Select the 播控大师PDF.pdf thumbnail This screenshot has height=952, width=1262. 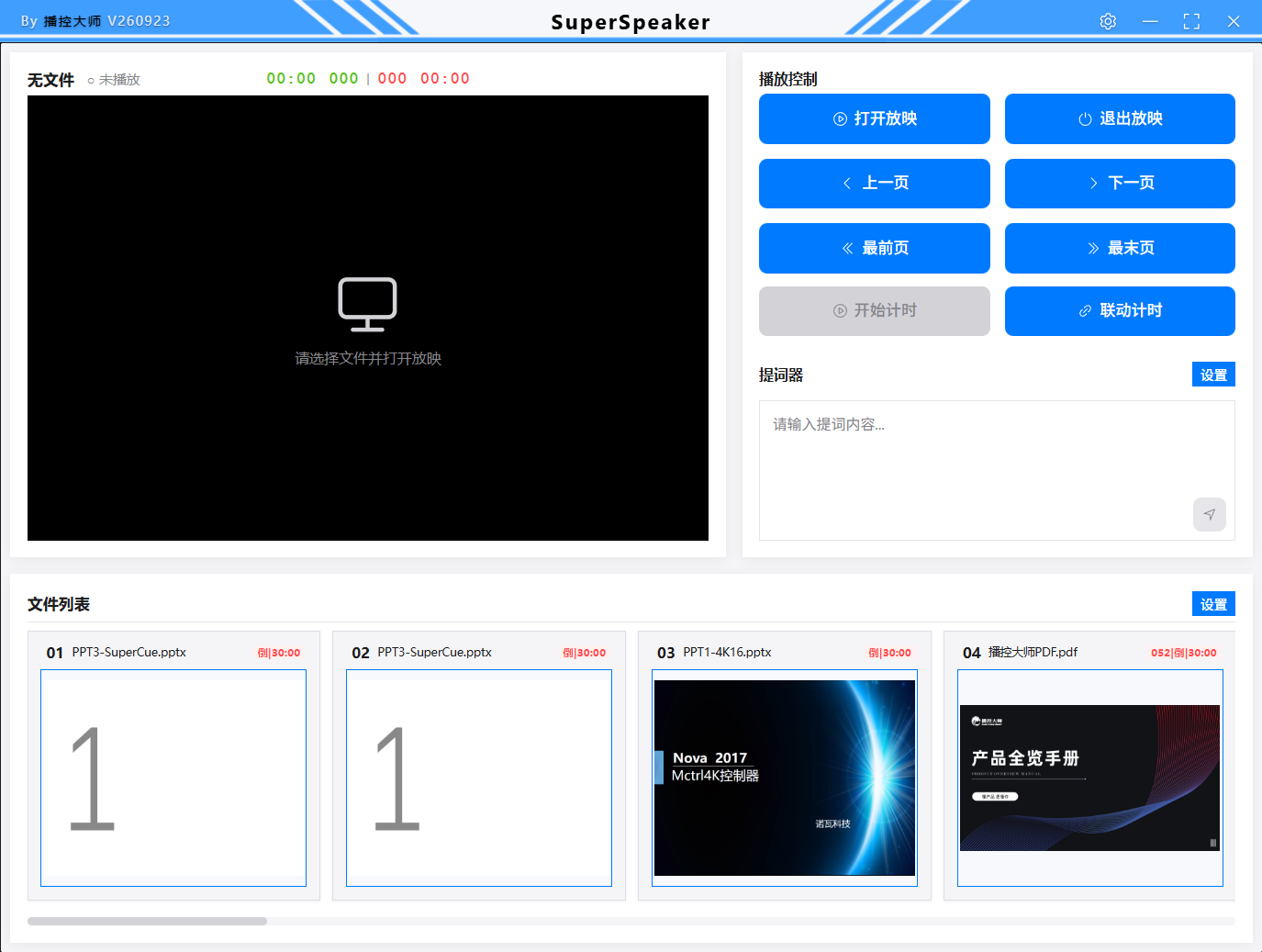click(1090, 778)
